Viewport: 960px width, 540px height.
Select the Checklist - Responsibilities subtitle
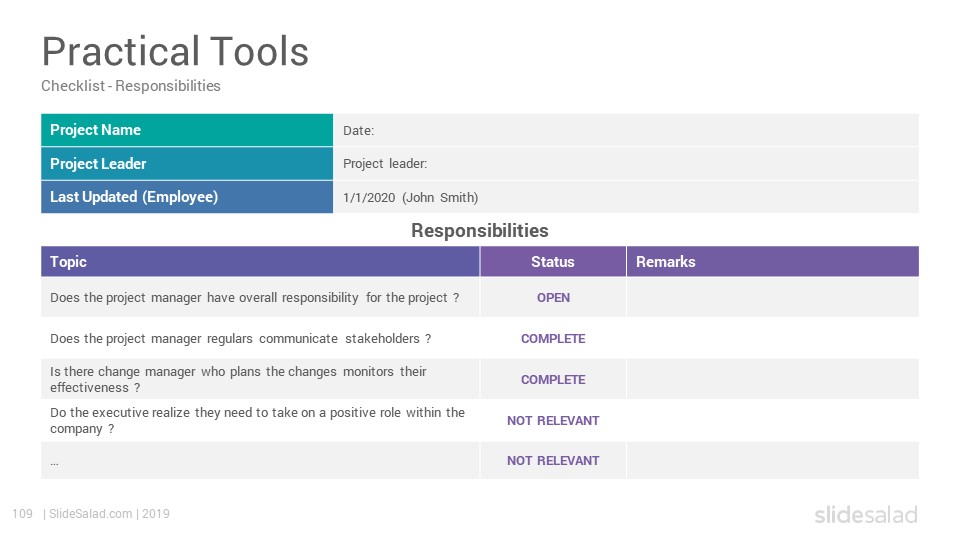coord(130,86)
